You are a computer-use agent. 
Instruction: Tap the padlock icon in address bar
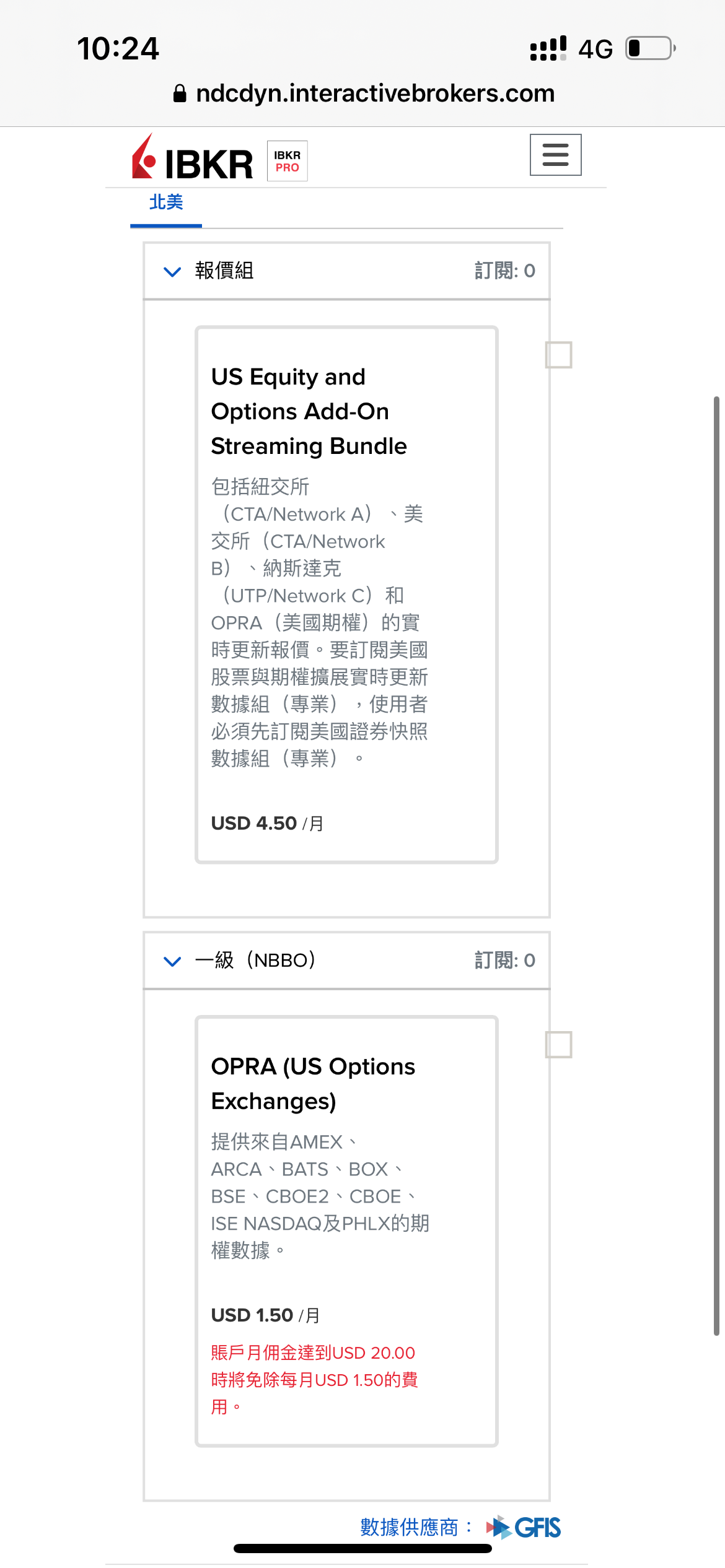point(180,94)
